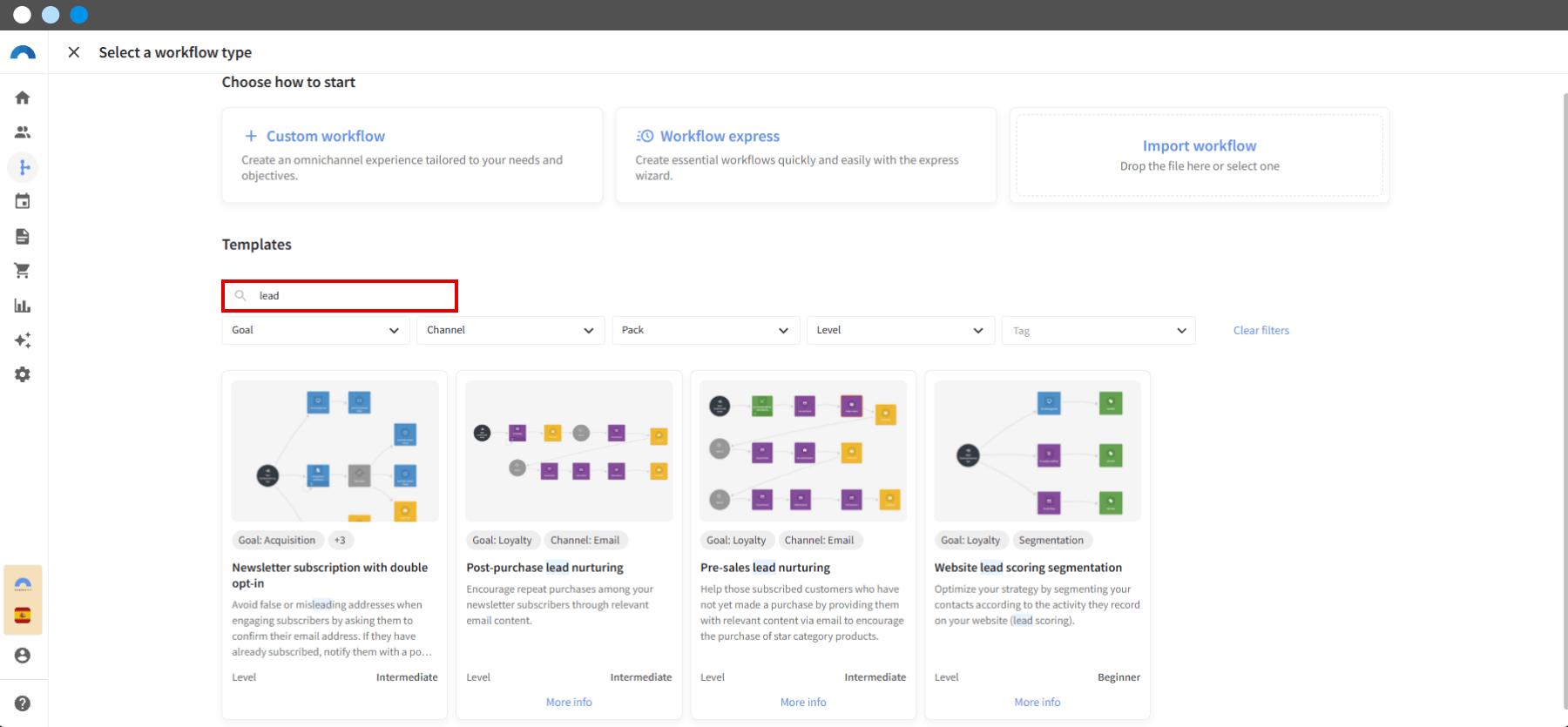This screenshot has height=727, width=1568.
Task: Expand the Goal filter dropdown
Action: [x=315, y=330]
